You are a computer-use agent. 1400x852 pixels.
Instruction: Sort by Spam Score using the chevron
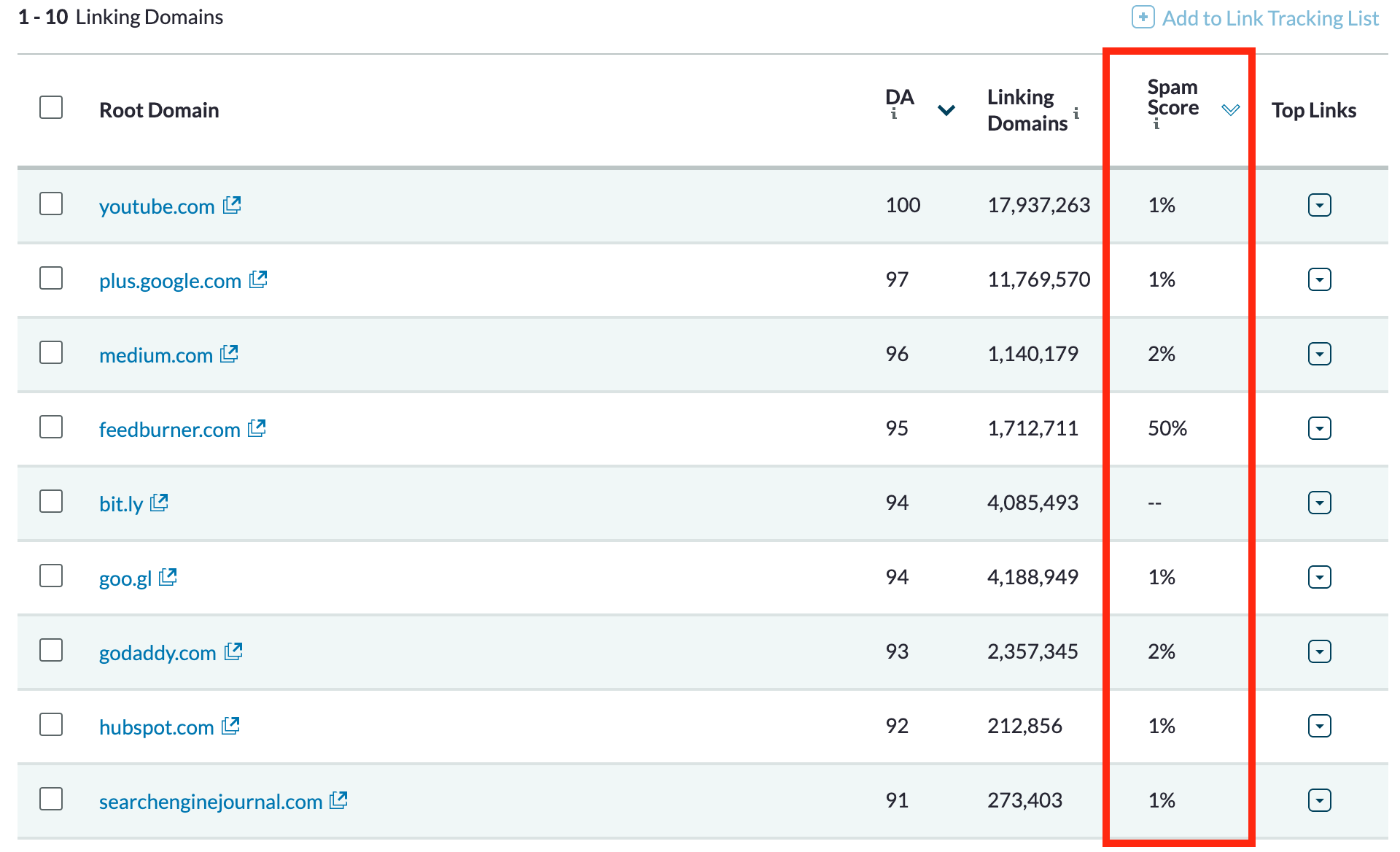point(1231,110)
